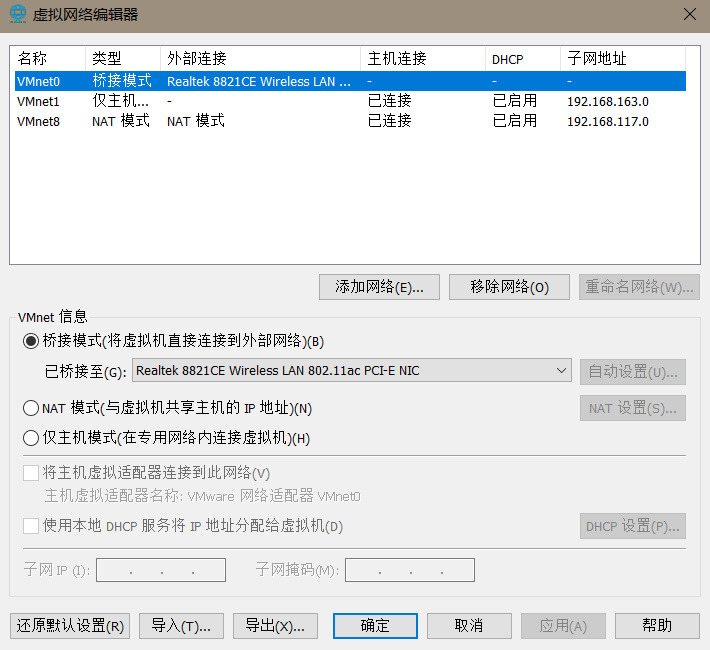Click the 添加网络(E)... button
Screen dimensions: 710x650
[379, 287]
